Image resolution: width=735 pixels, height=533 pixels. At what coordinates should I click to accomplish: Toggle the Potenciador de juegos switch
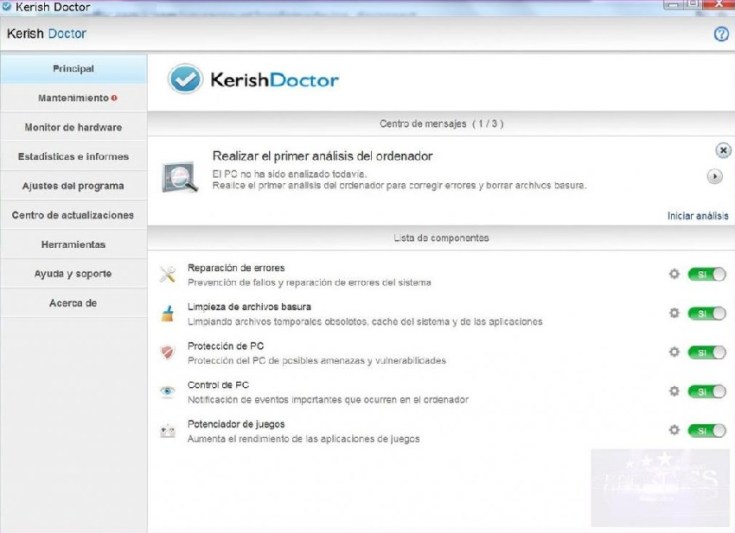(x=707, y=430)
